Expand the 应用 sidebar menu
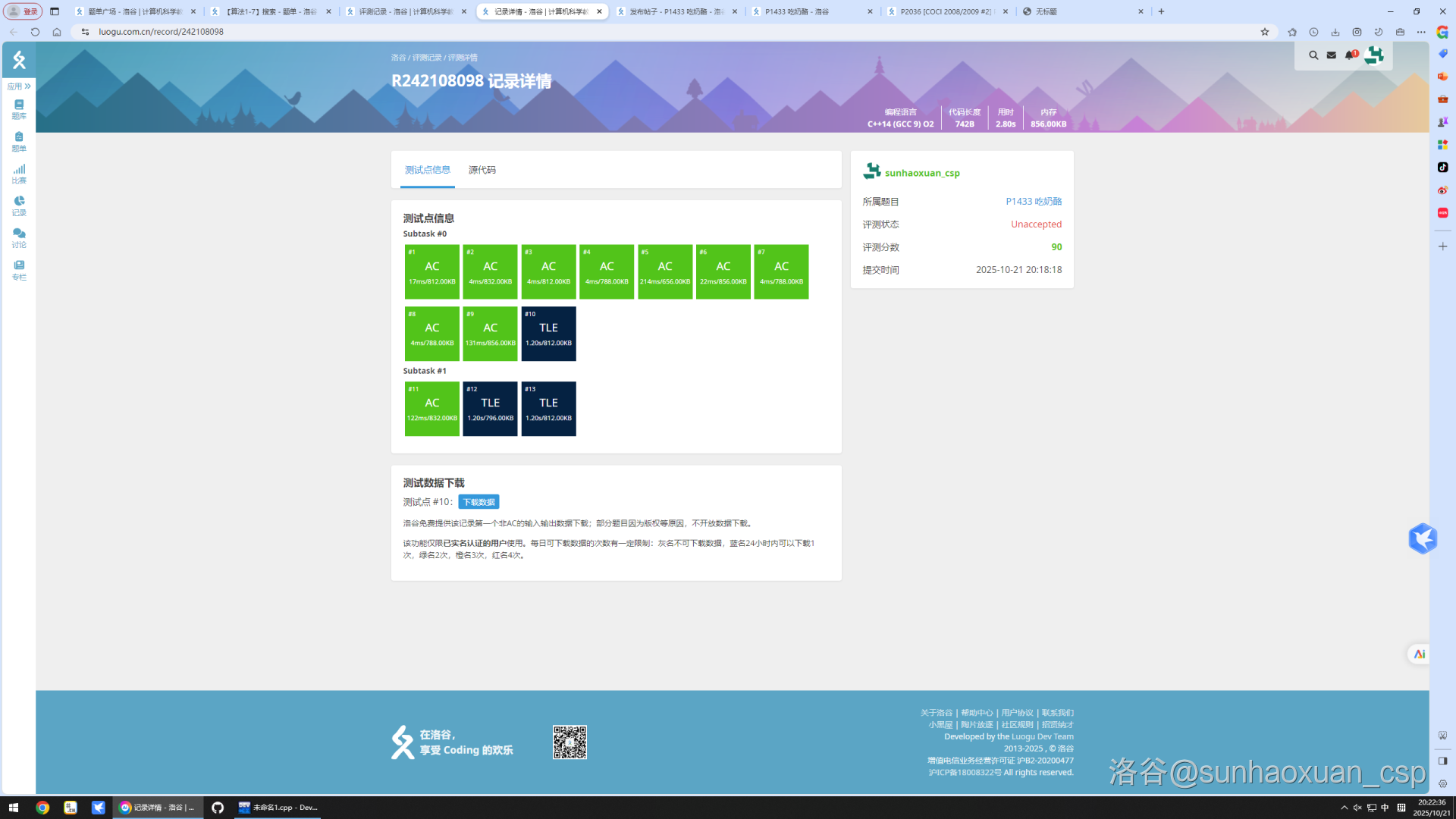The image size is (1456, 819). coord(19,86)
